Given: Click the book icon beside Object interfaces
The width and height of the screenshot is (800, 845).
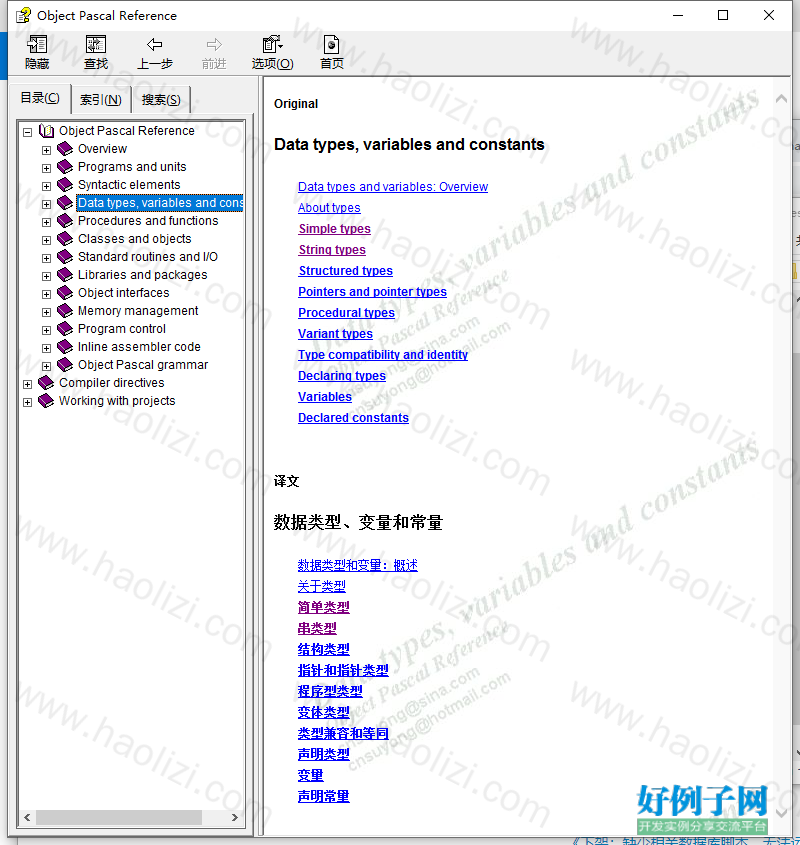Looking at the screenshot, I should pos(65,293).
